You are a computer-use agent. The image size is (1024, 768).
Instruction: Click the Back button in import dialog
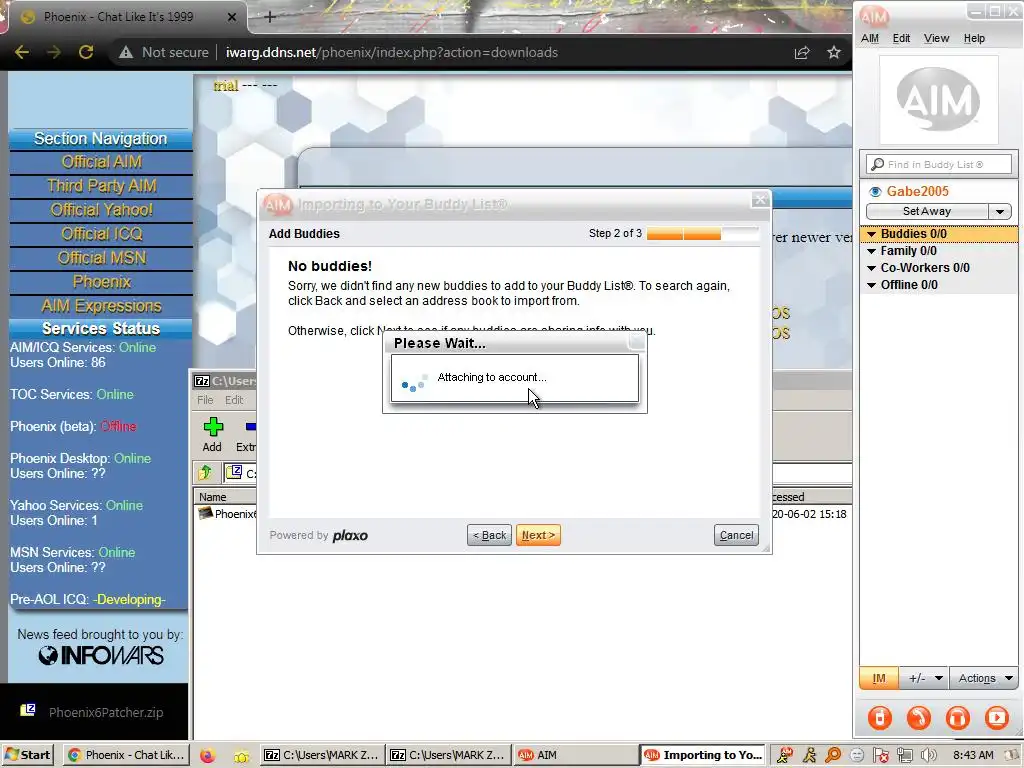click(489, 535)
